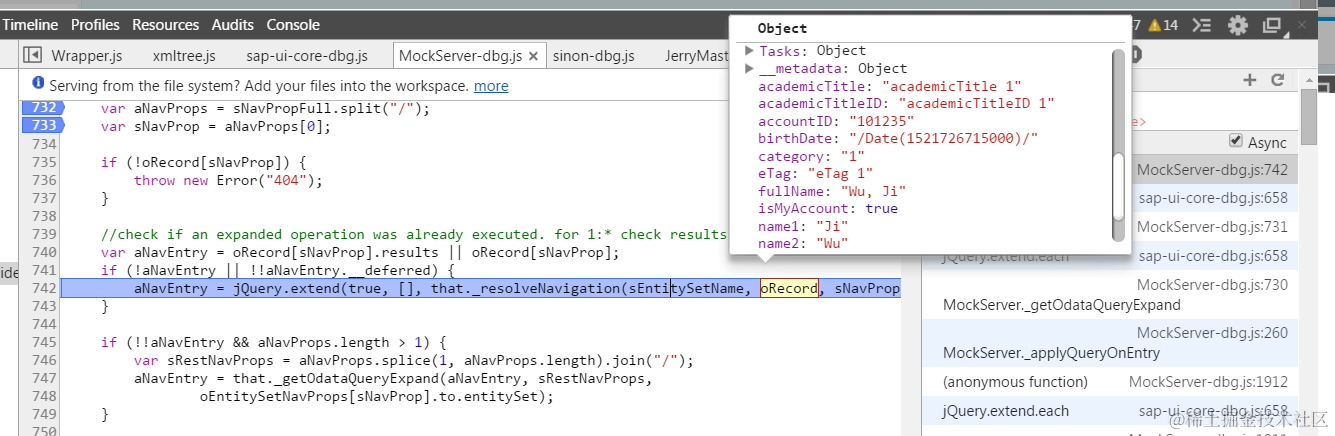This screenshot has height=436, width=1335.
Task: Open call stack link MockServer-dbg.js:731
Action: [x=1212, y=226]
